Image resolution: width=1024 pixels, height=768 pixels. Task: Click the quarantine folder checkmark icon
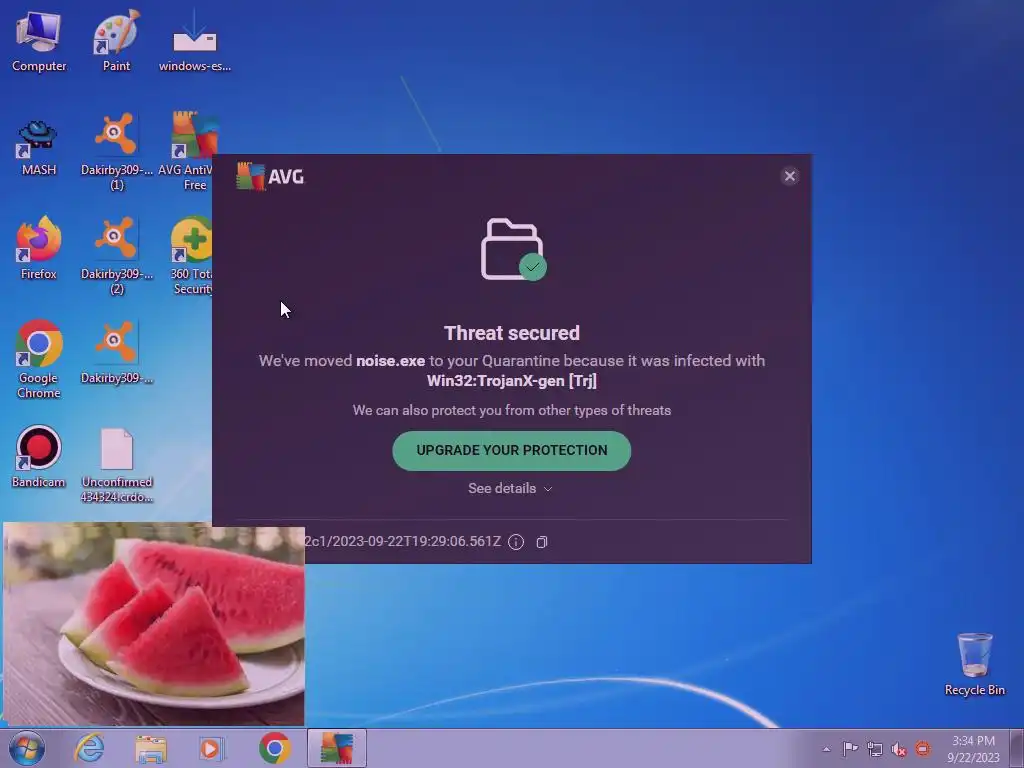[x=513, y=249]
